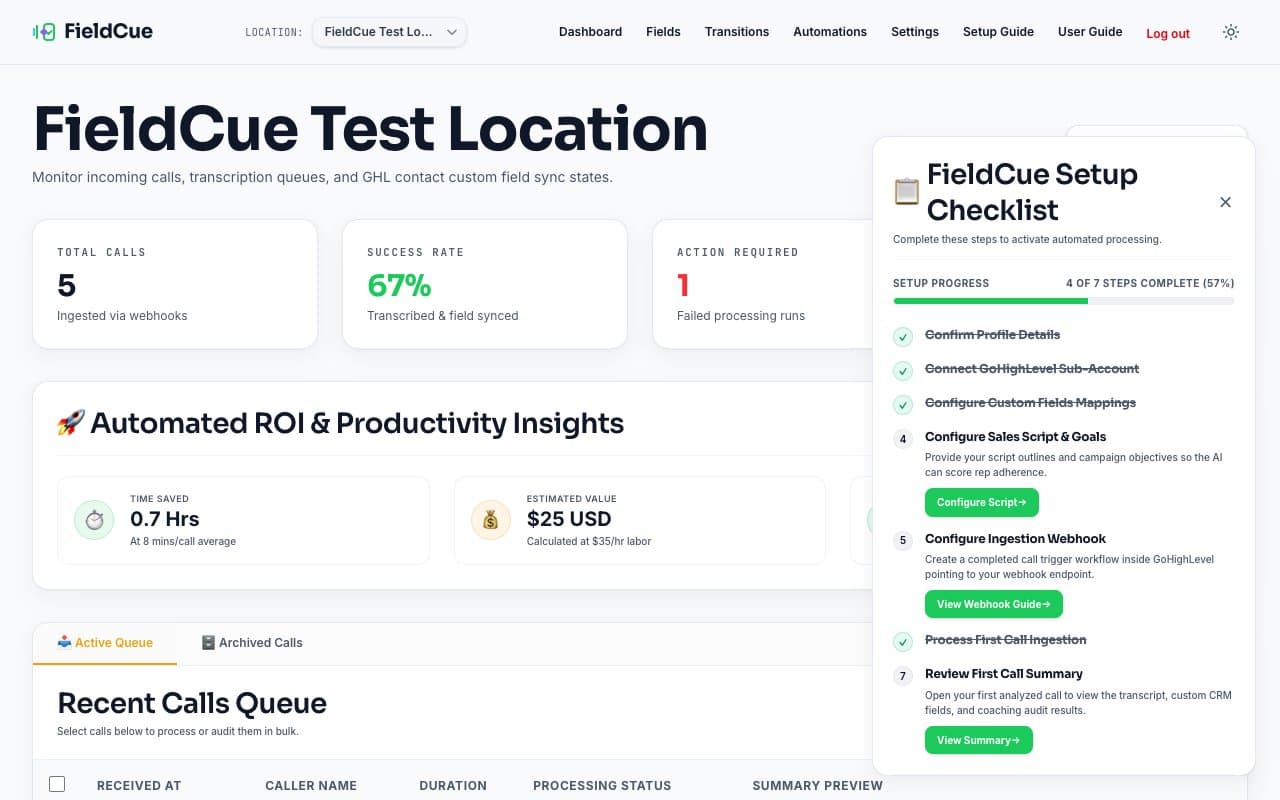Switch to the Archived Calls tab

[x=252, y=643]
